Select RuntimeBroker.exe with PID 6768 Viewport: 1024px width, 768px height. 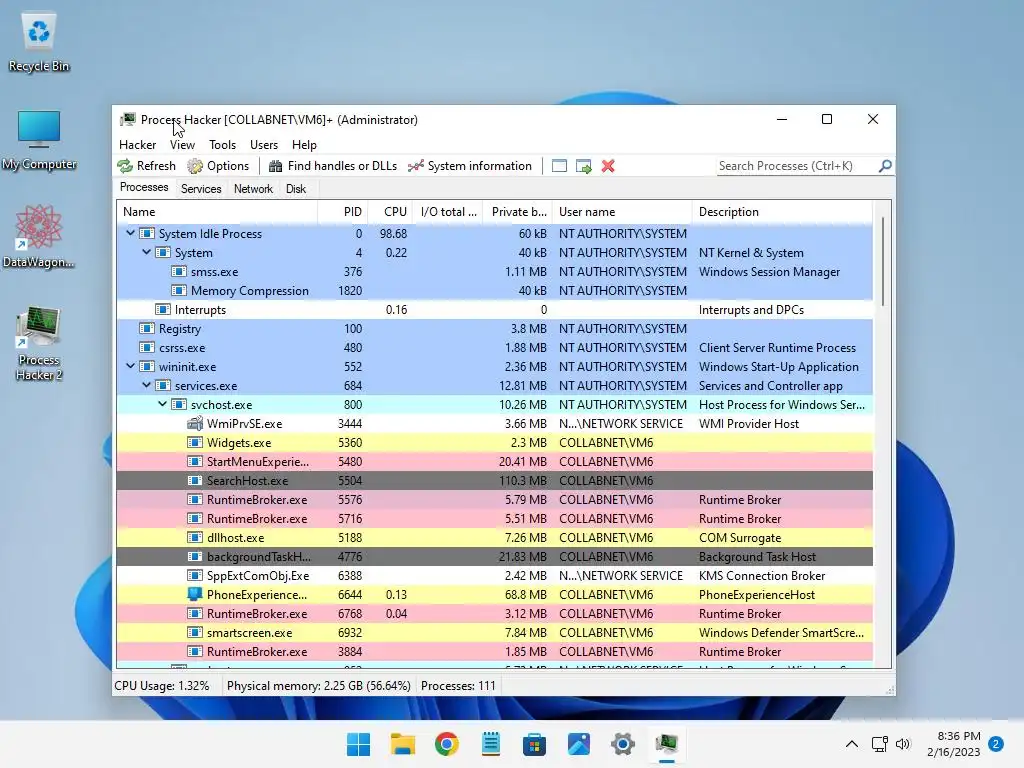pyautogui.click(x=494, y=613)
